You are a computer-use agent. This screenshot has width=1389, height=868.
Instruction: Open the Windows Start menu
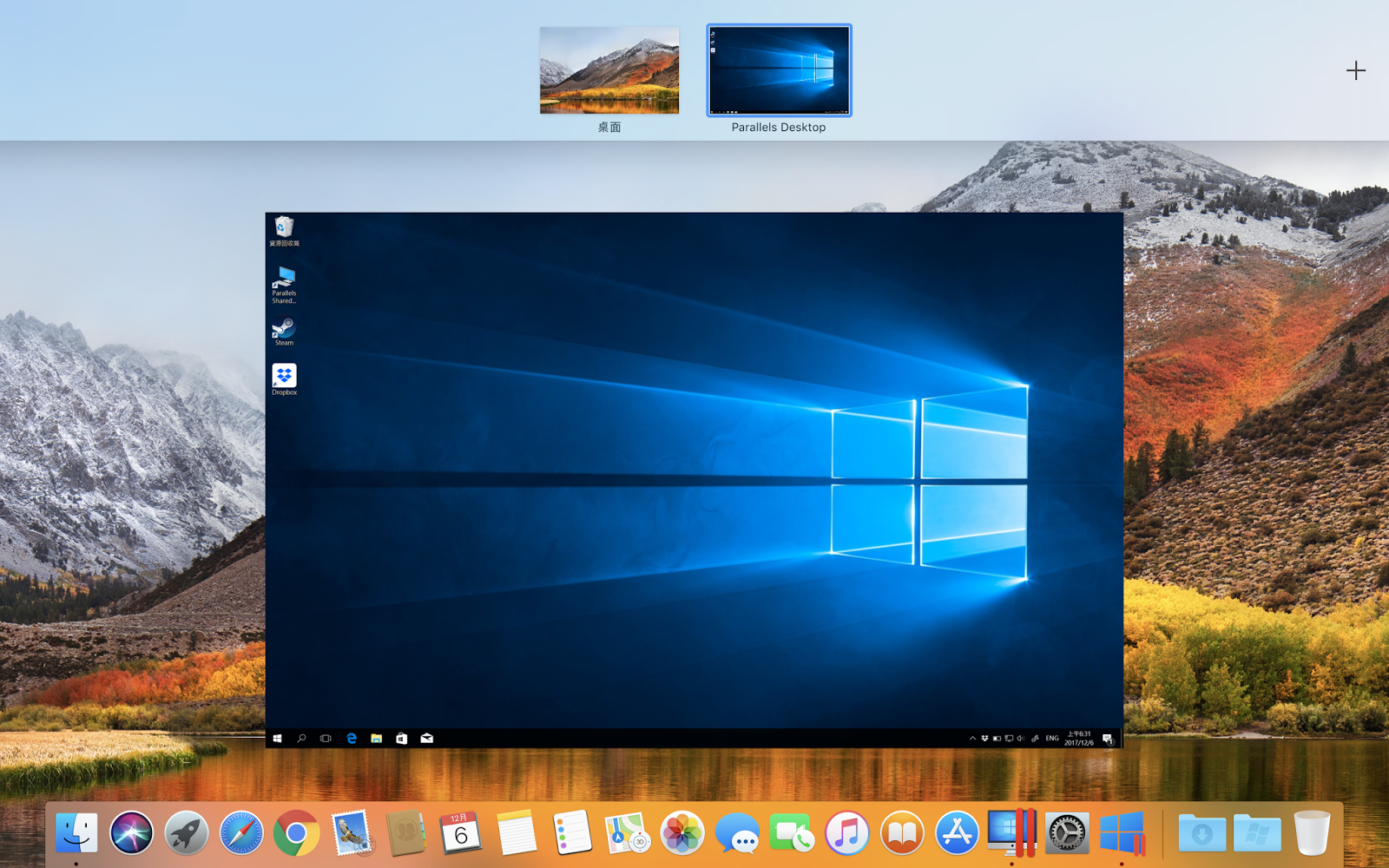[x=277, y=739]
